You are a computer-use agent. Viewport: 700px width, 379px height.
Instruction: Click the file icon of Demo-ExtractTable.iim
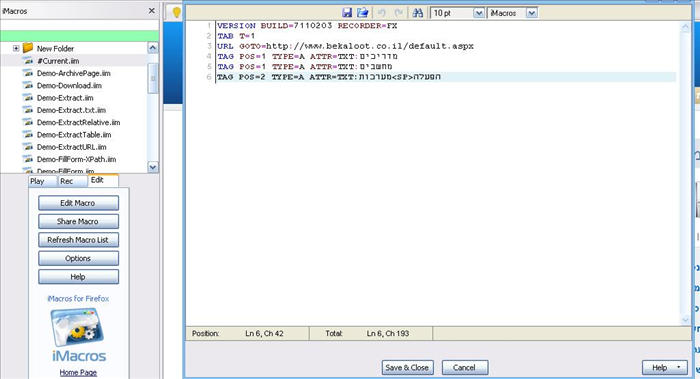click(28, 134)
